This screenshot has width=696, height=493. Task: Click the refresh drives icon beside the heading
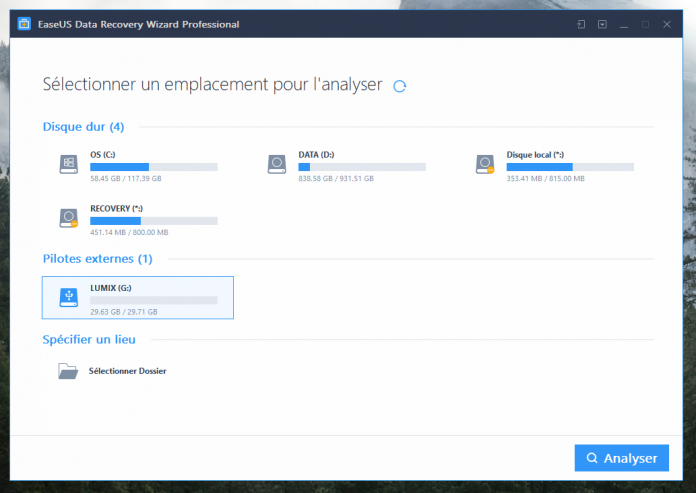399,86
